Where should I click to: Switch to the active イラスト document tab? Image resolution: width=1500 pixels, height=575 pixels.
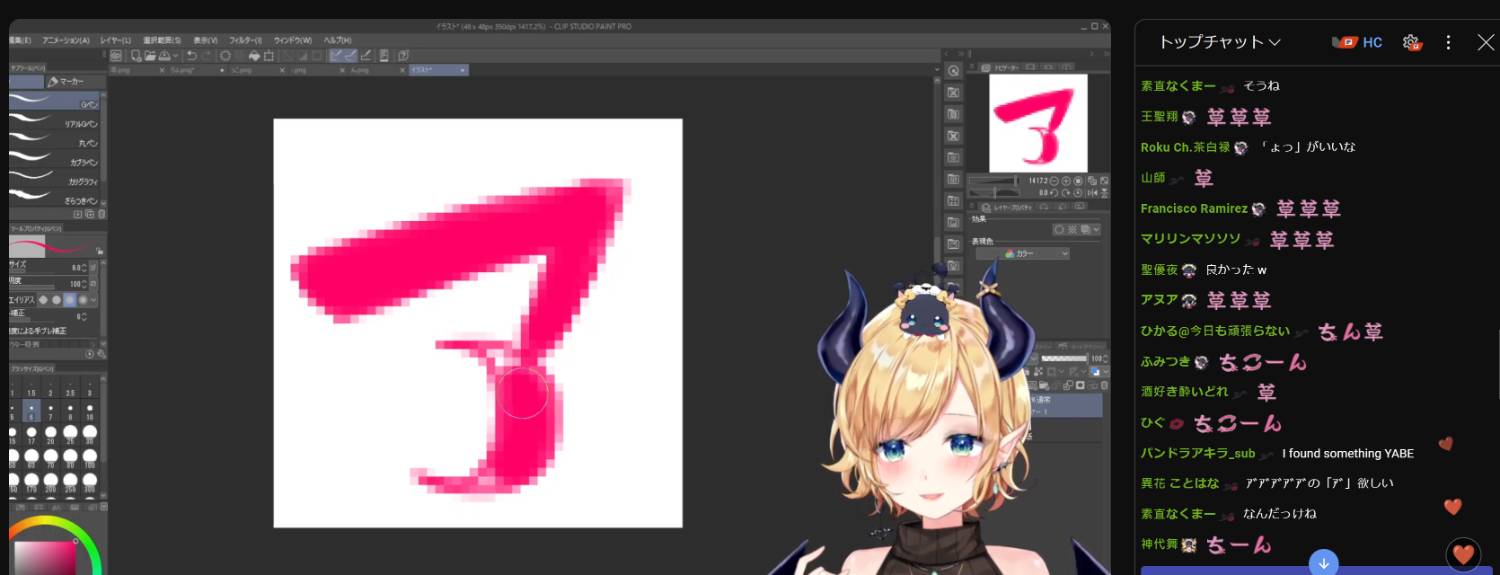(438, 70)
